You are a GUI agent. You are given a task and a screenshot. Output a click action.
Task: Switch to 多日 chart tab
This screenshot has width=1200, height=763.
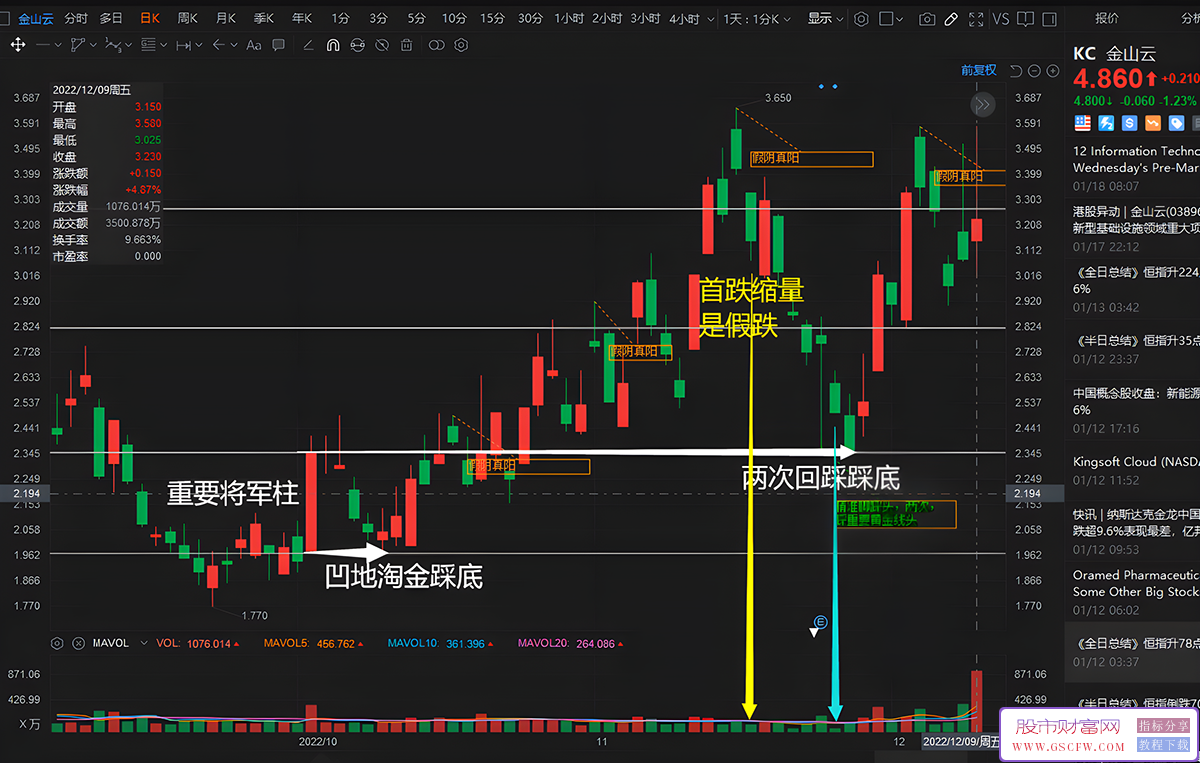pos(111,19)
